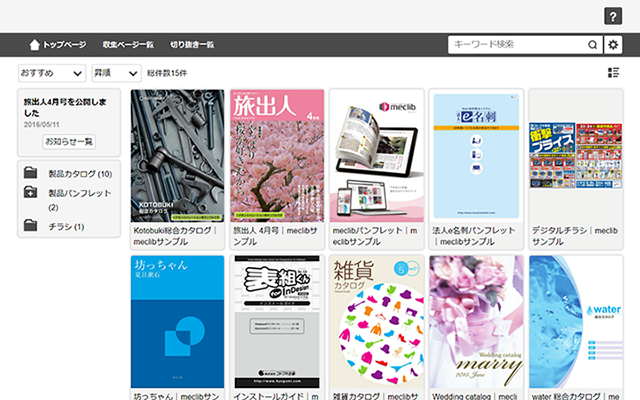Click the お知らせ一覧 button
The height and width of the screenshot is (400, 640).
pyautogui.click(x=69, y=142)
